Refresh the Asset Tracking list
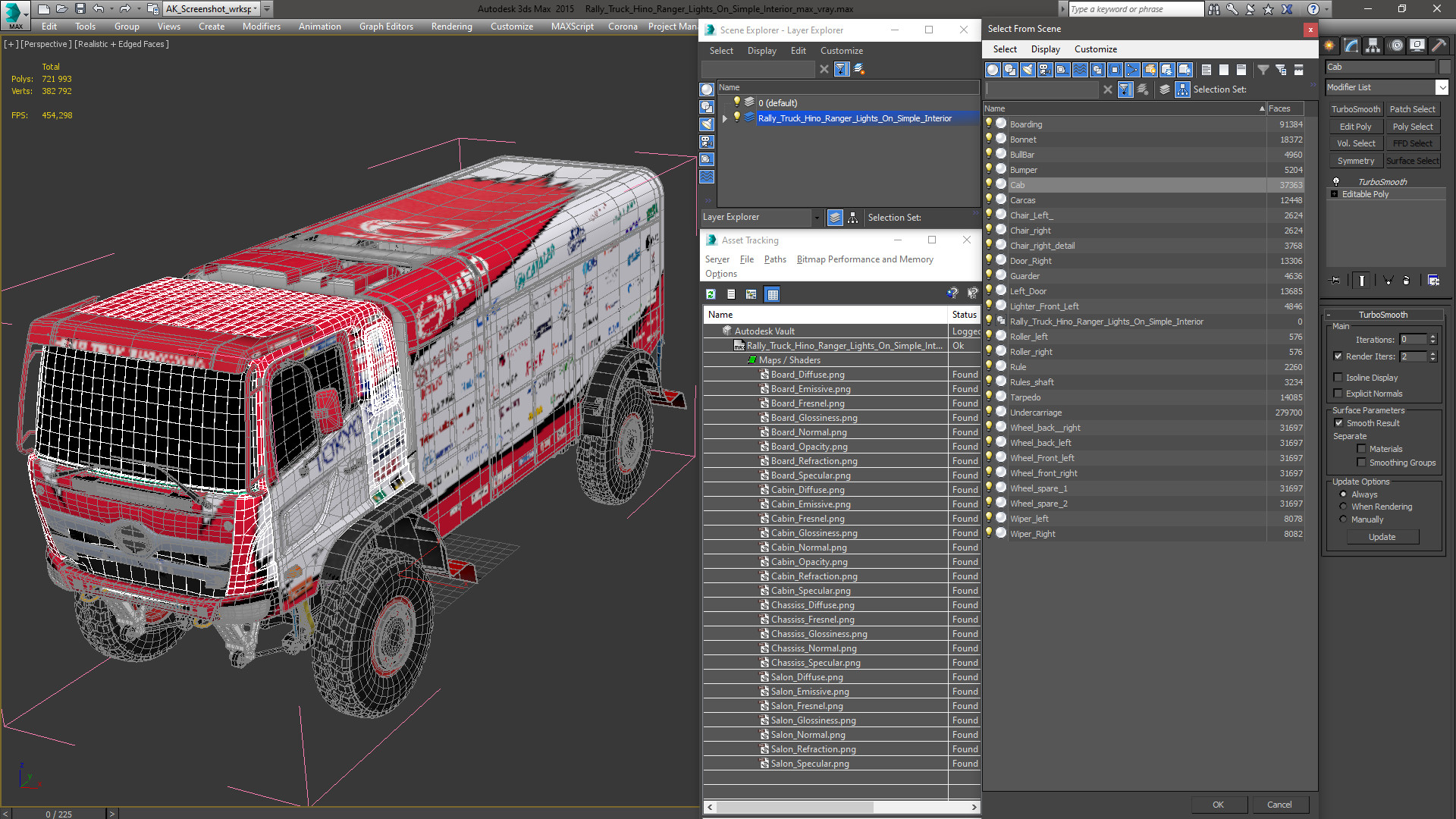1456x819 pixels. tap(711, 294)
